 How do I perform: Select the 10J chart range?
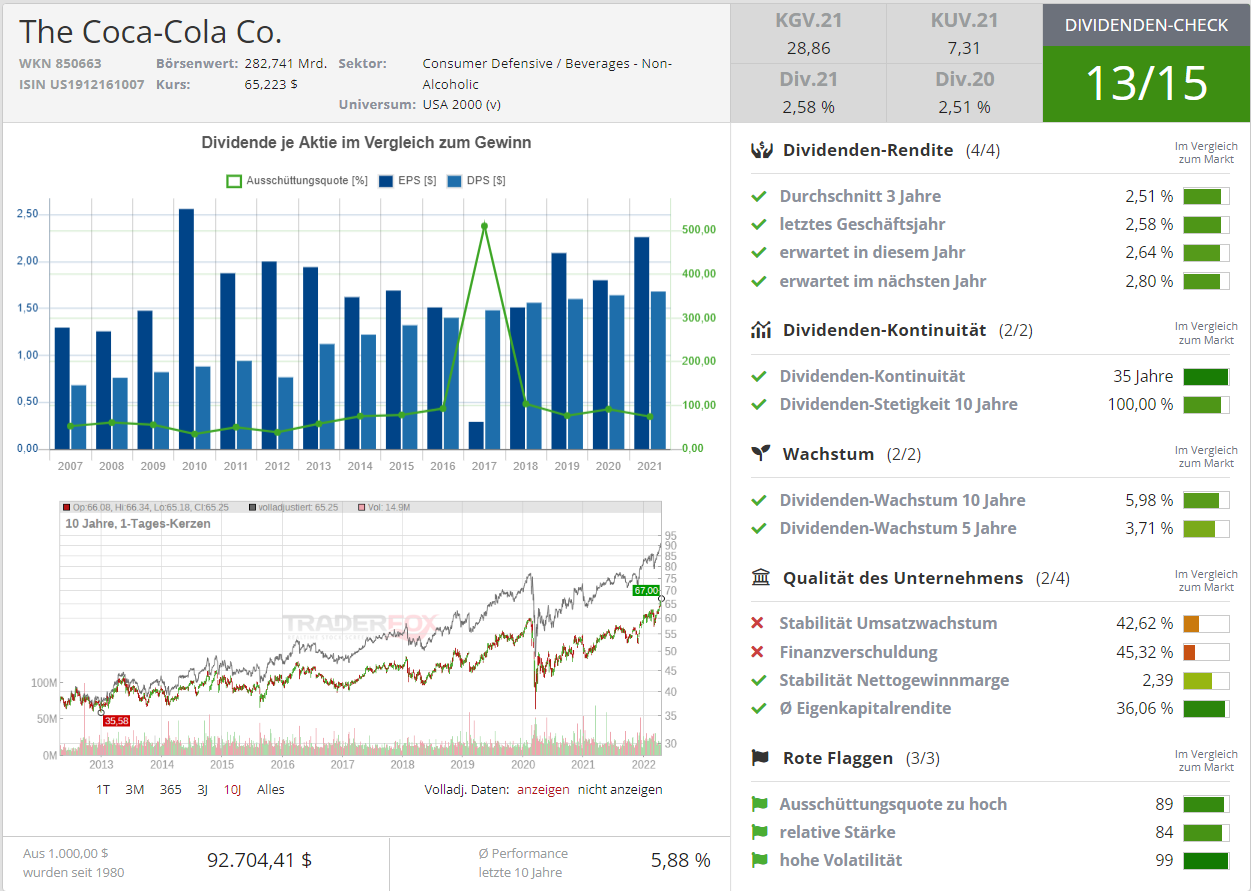(x=232, y=789)
